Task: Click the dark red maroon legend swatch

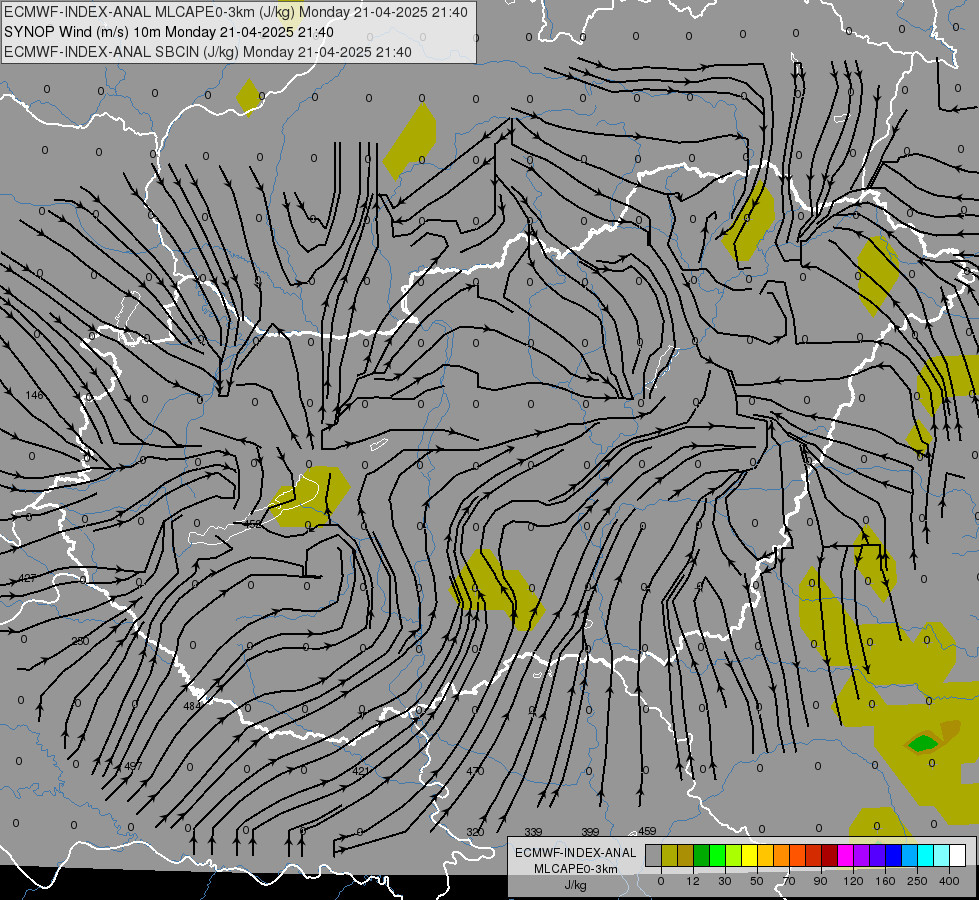Action: coord(830,856)
